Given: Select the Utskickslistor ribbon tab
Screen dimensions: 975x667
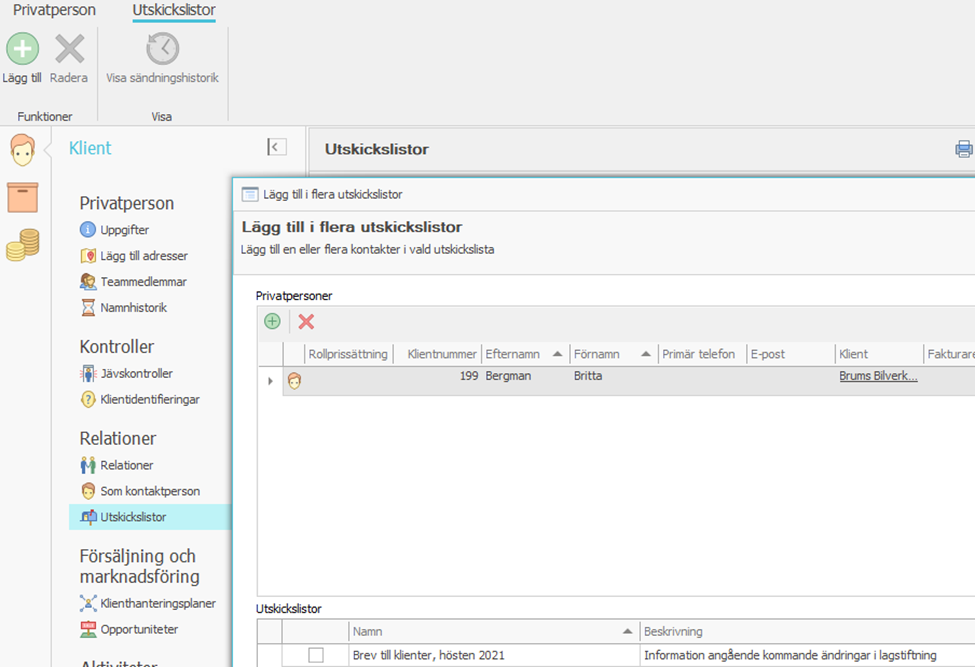Looking at the screenshot, I should 174,10.
